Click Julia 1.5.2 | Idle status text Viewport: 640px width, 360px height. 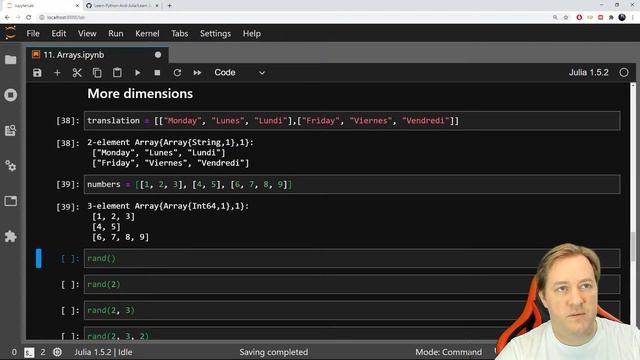[x=103, y=352]
